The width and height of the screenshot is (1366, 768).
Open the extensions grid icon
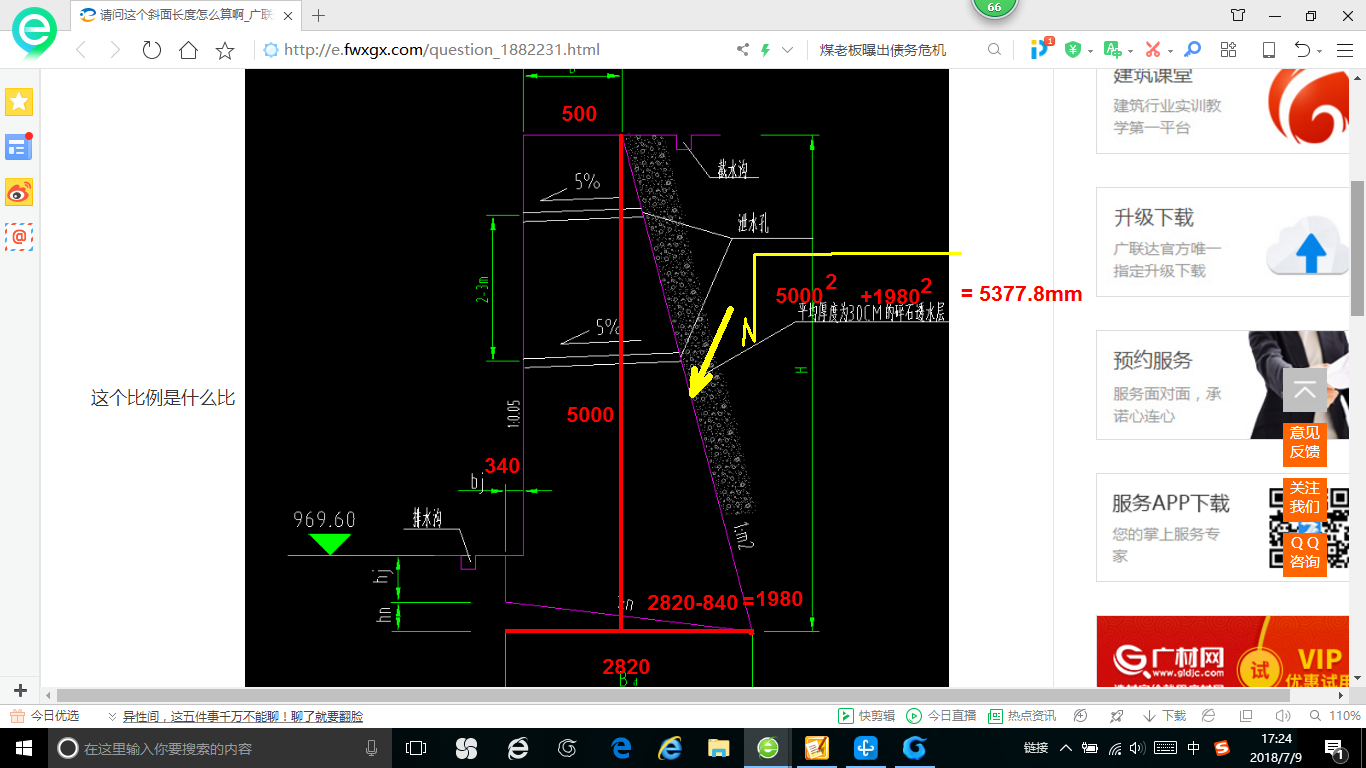[1229, 49]
